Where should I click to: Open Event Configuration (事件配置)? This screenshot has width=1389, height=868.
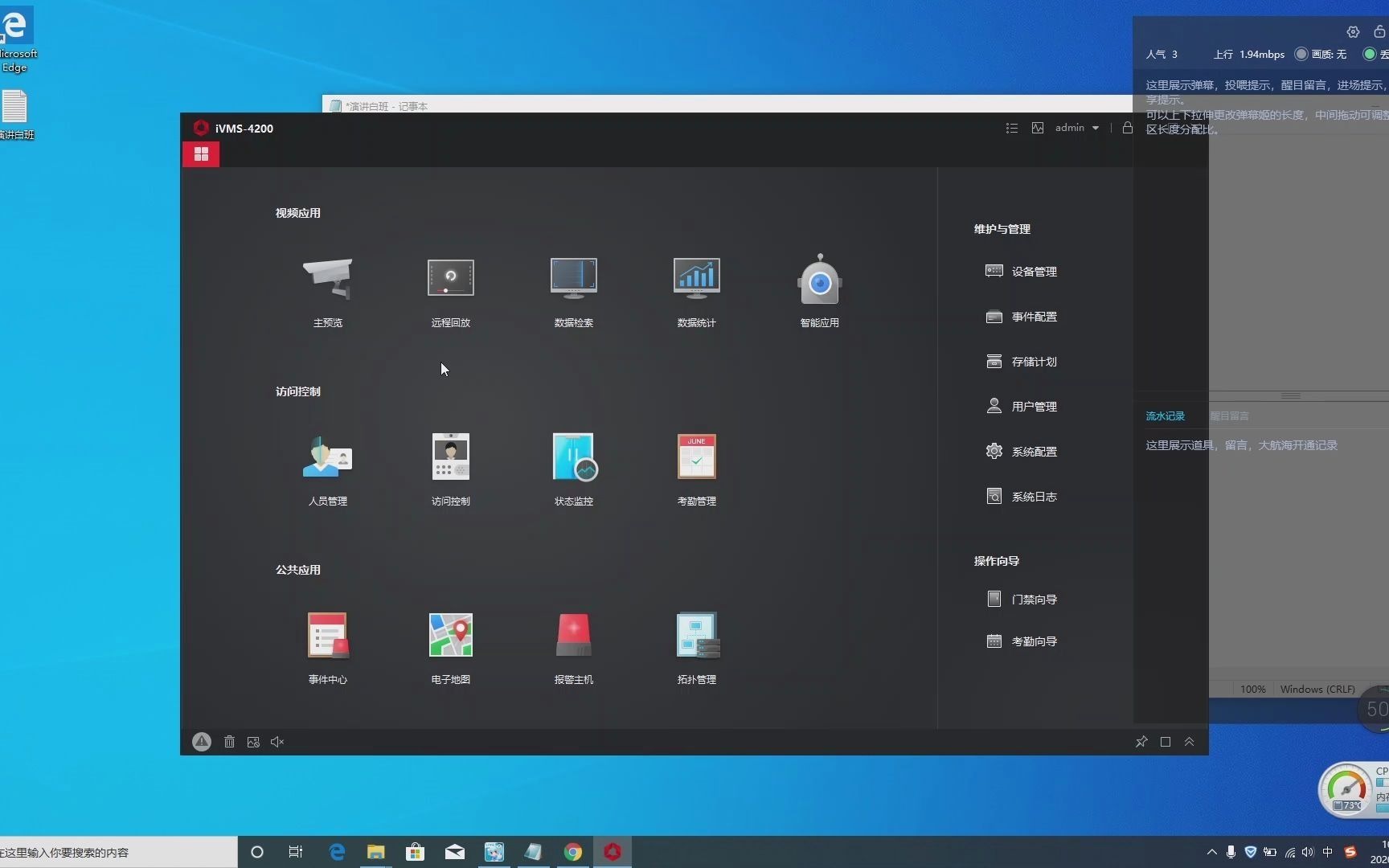1022,317
